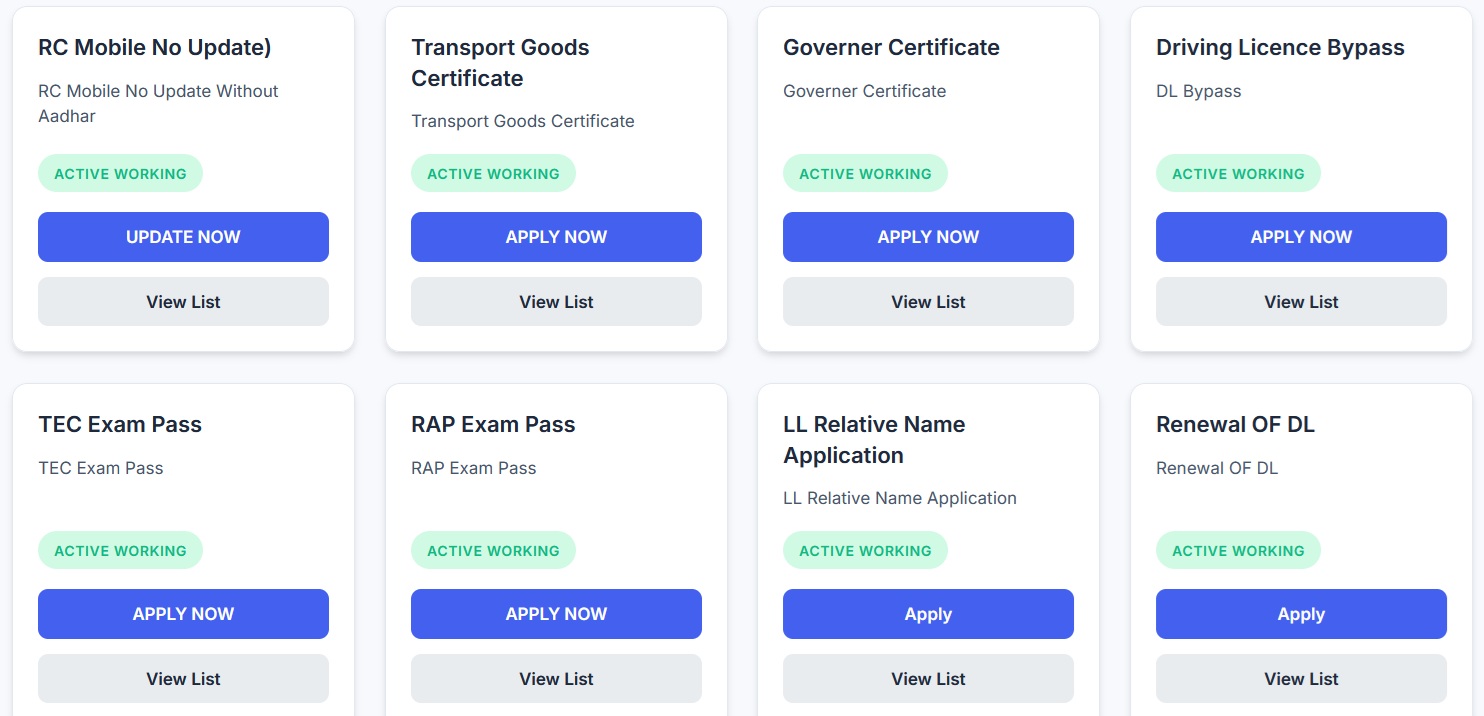Screen dimensions: 1484x716
Task: Open Governer Certificate View List
Action: point(928,302)
